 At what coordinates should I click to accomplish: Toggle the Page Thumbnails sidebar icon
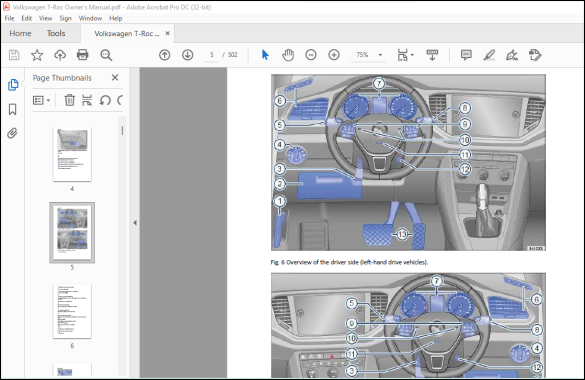tap(13, 85)
